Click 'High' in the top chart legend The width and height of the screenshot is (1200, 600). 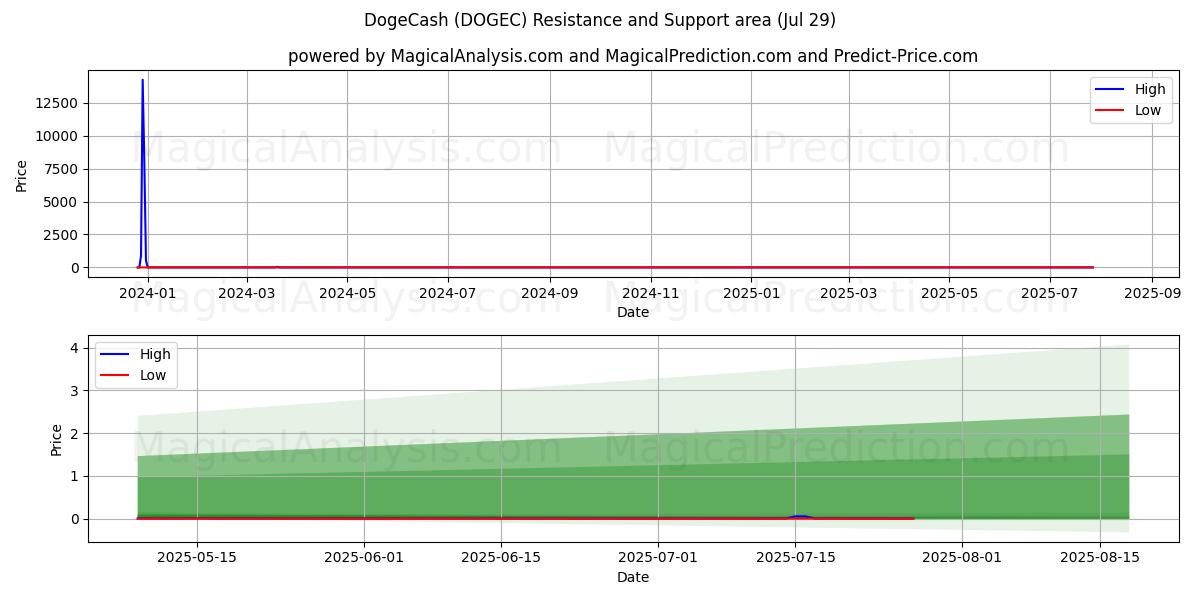coord(1150,89)
